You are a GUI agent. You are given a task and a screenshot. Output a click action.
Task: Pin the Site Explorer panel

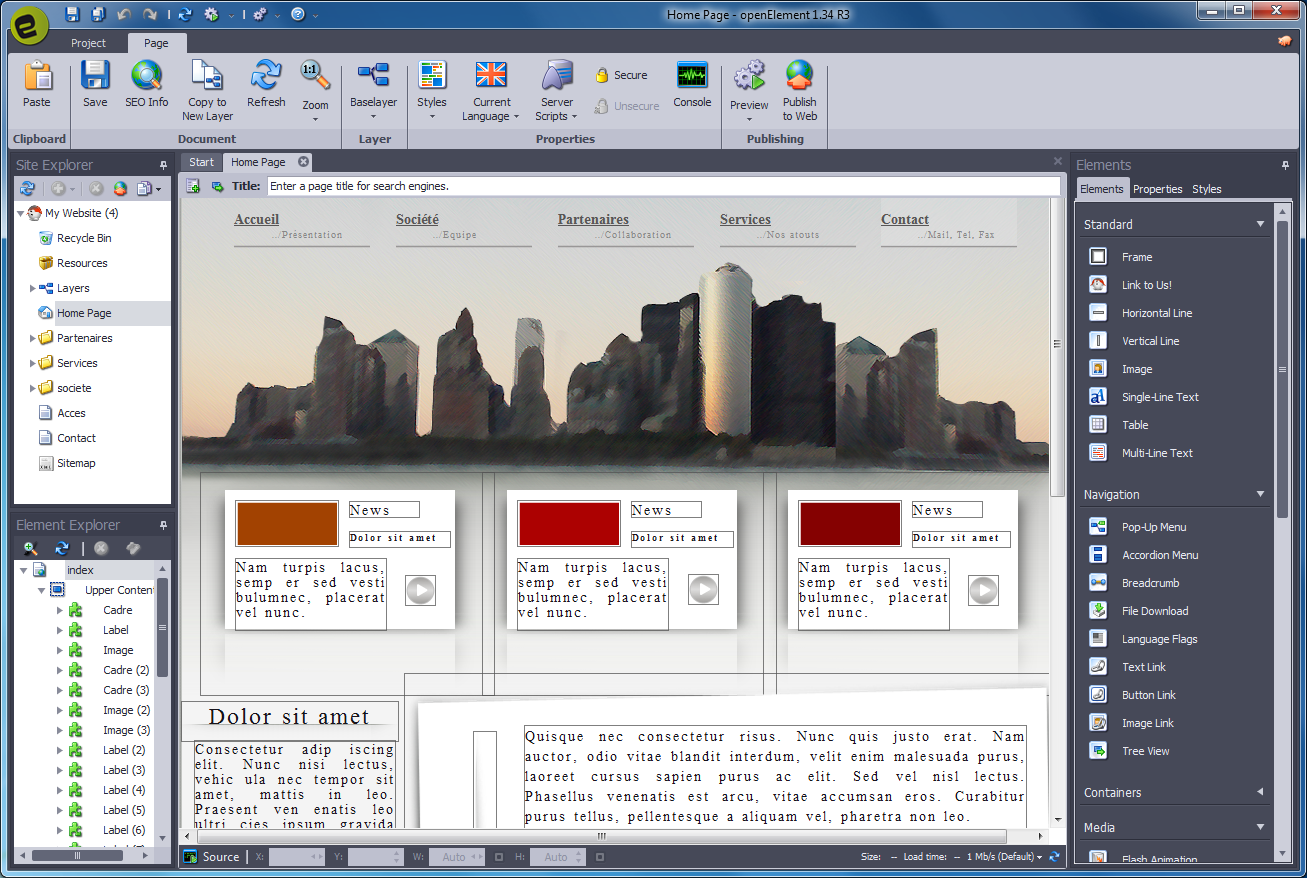click(163, 165)
